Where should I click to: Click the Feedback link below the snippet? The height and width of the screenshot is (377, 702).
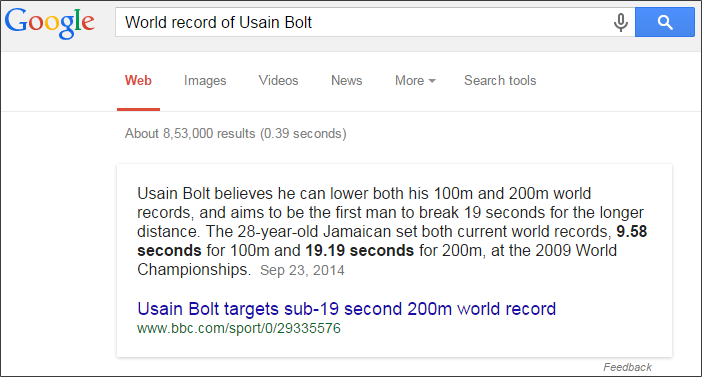coord(627,367)
